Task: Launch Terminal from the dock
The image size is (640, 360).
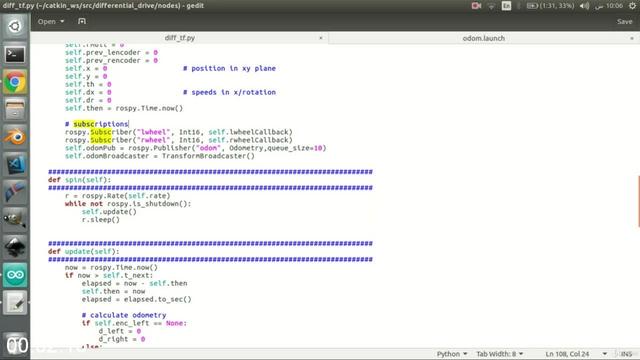Action: (x=15, y=54)
